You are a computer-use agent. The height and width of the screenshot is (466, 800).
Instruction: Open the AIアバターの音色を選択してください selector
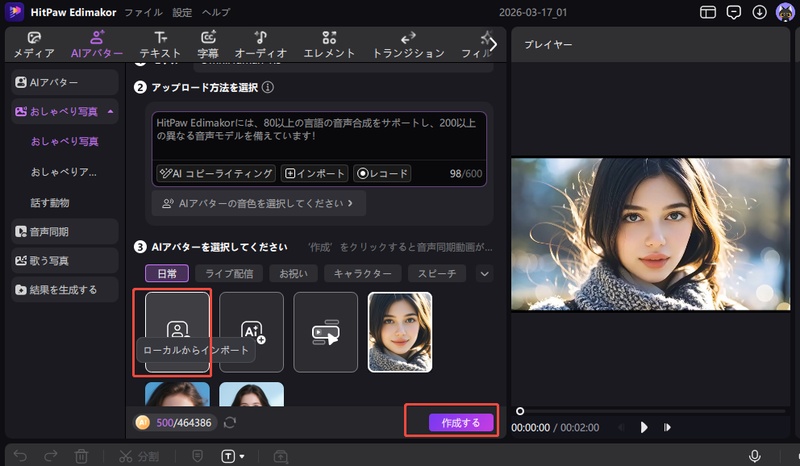[259, 203]
